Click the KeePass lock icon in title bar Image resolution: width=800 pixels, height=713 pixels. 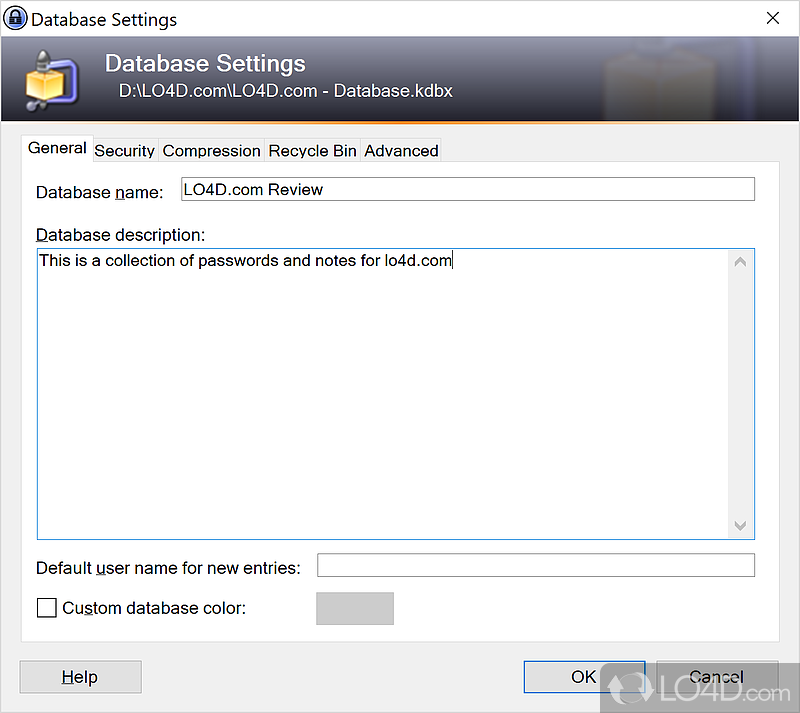click(x=15, y=18)
